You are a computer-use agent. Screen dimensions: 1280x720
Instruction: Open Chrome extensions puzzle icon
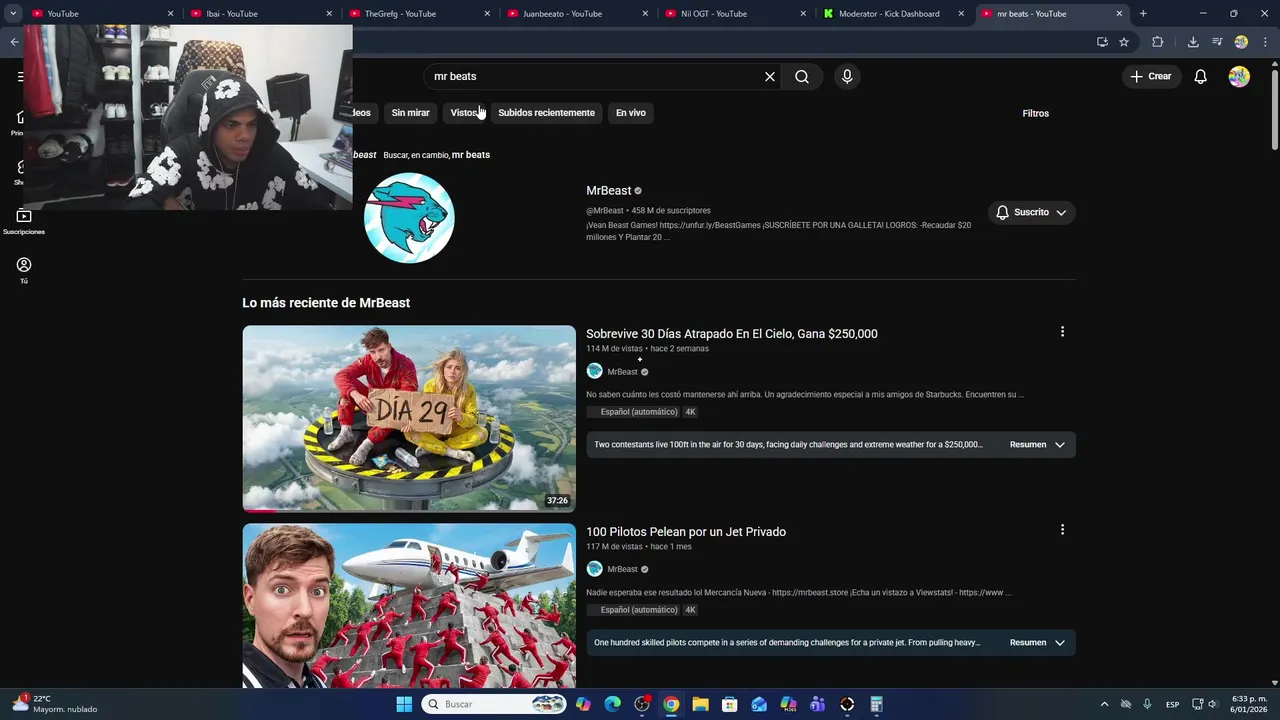pyautogui.click(x=1158, y=42)
